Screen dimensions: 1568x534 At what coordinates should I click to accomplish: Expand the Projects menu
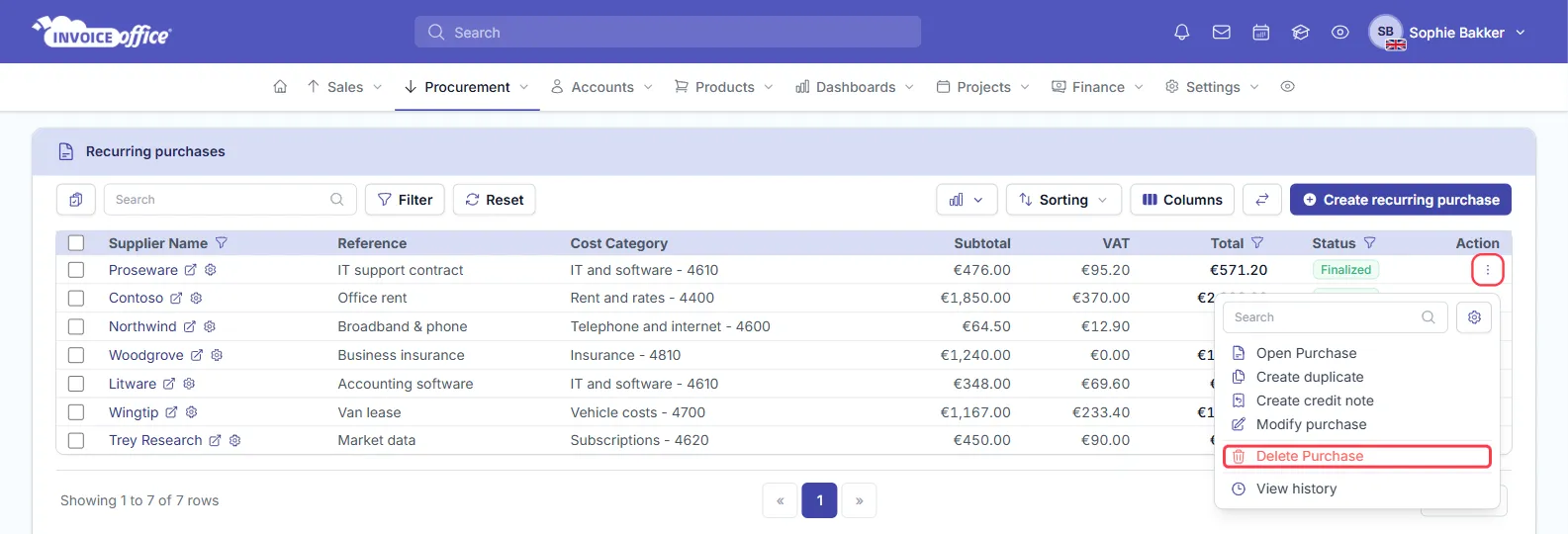pyautogui.click(x=983, y=87)
